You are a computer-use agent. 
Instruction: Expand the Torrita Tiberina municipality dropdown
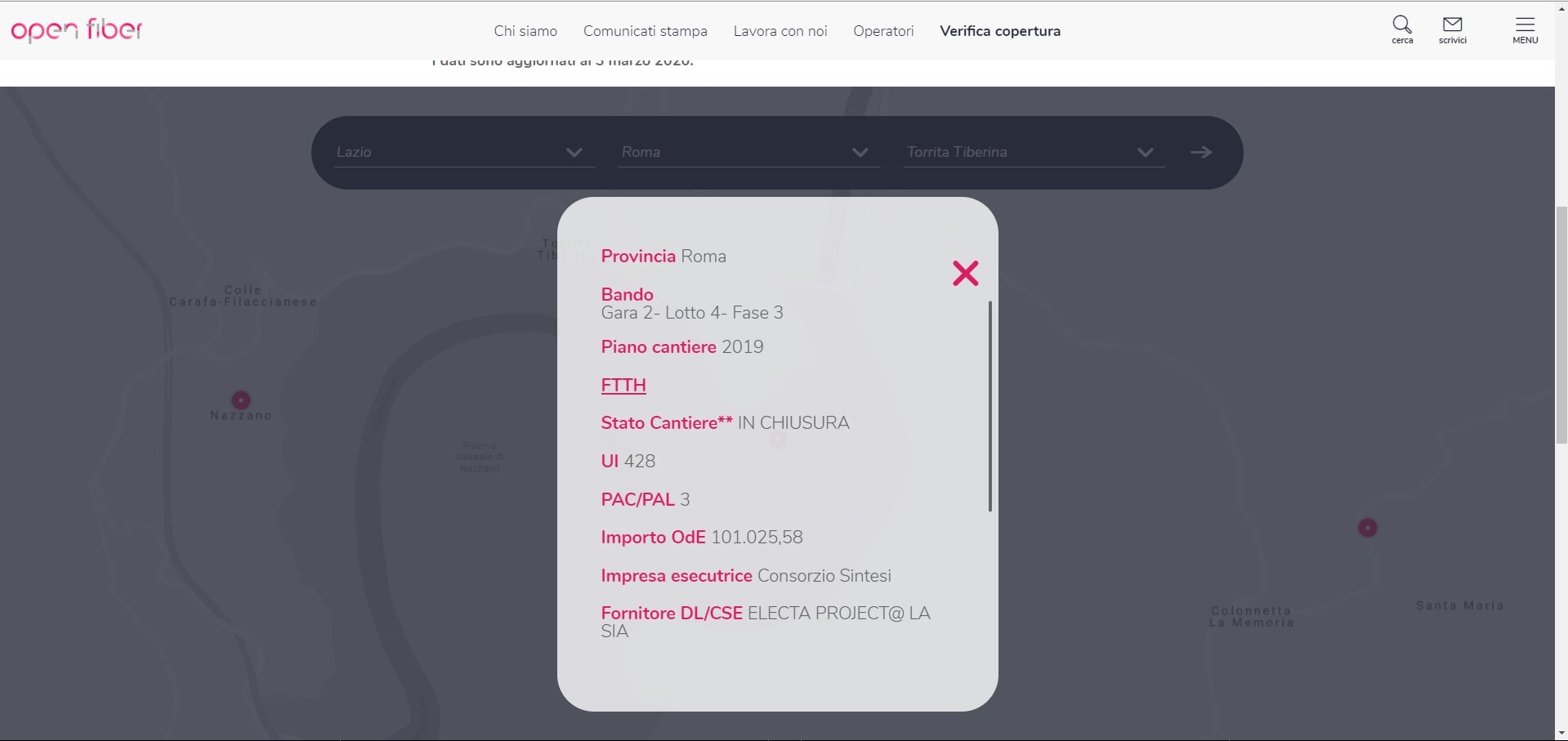pyautogui.click(x=1034, y=152)
